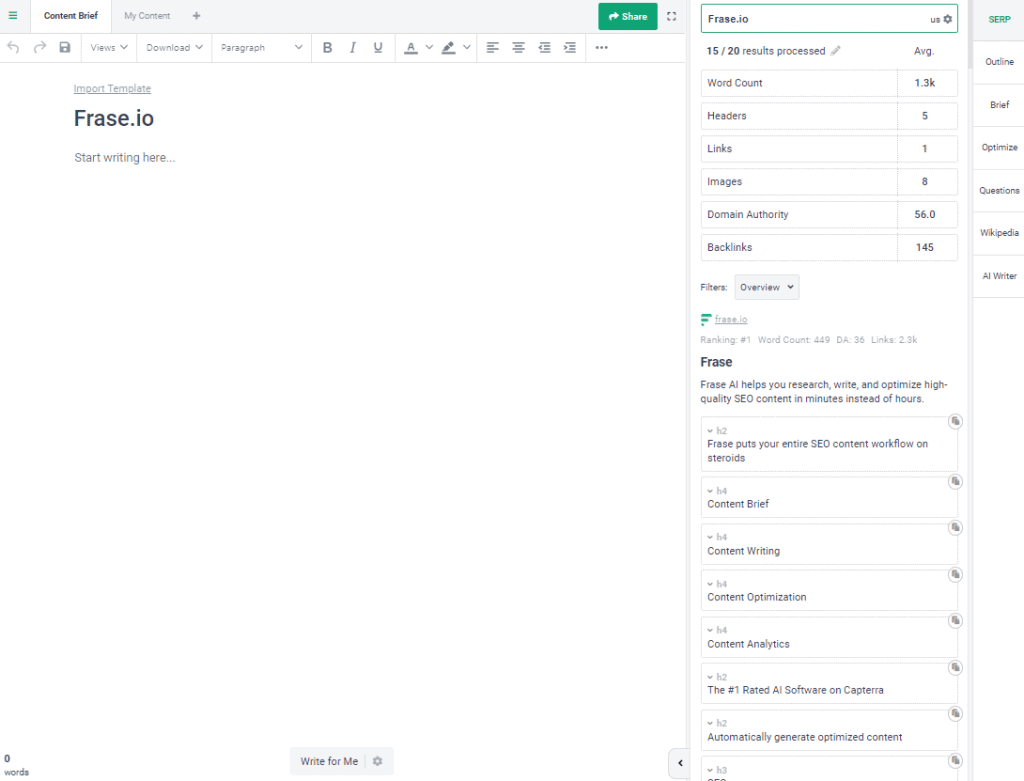The width and height of the screenshot is (1024, 781).
Task: Copy the Content Optimization heading
Action: 955,574
